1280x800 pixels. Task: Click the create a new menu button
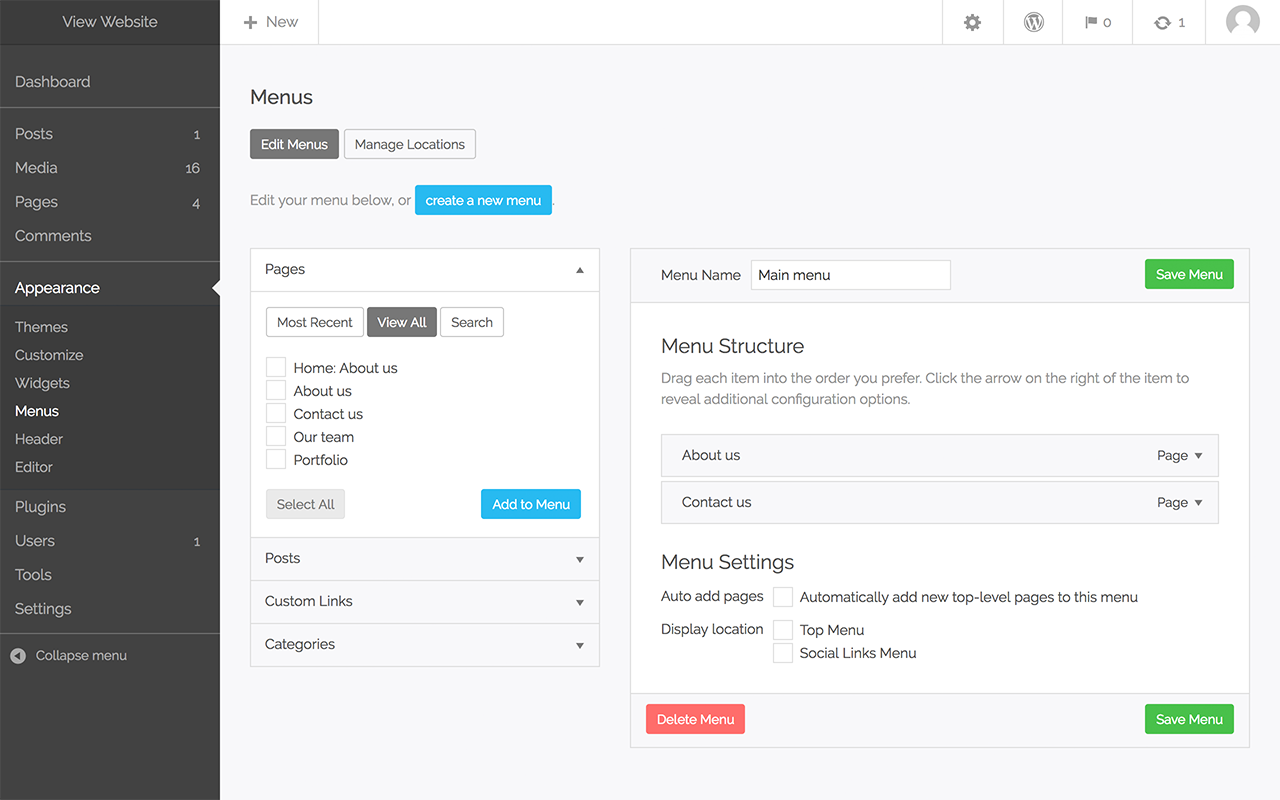483,200
